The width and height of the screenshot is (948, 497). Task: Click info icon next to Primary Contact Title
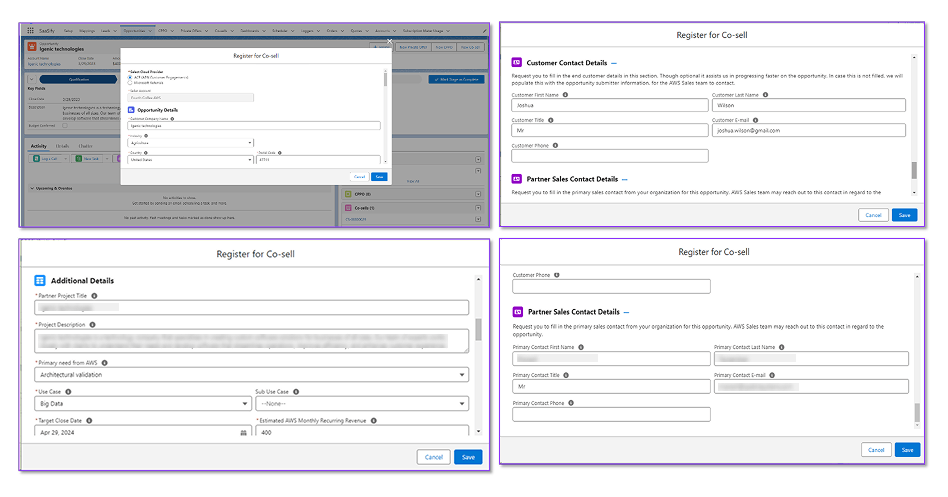[x=567, y=375]
